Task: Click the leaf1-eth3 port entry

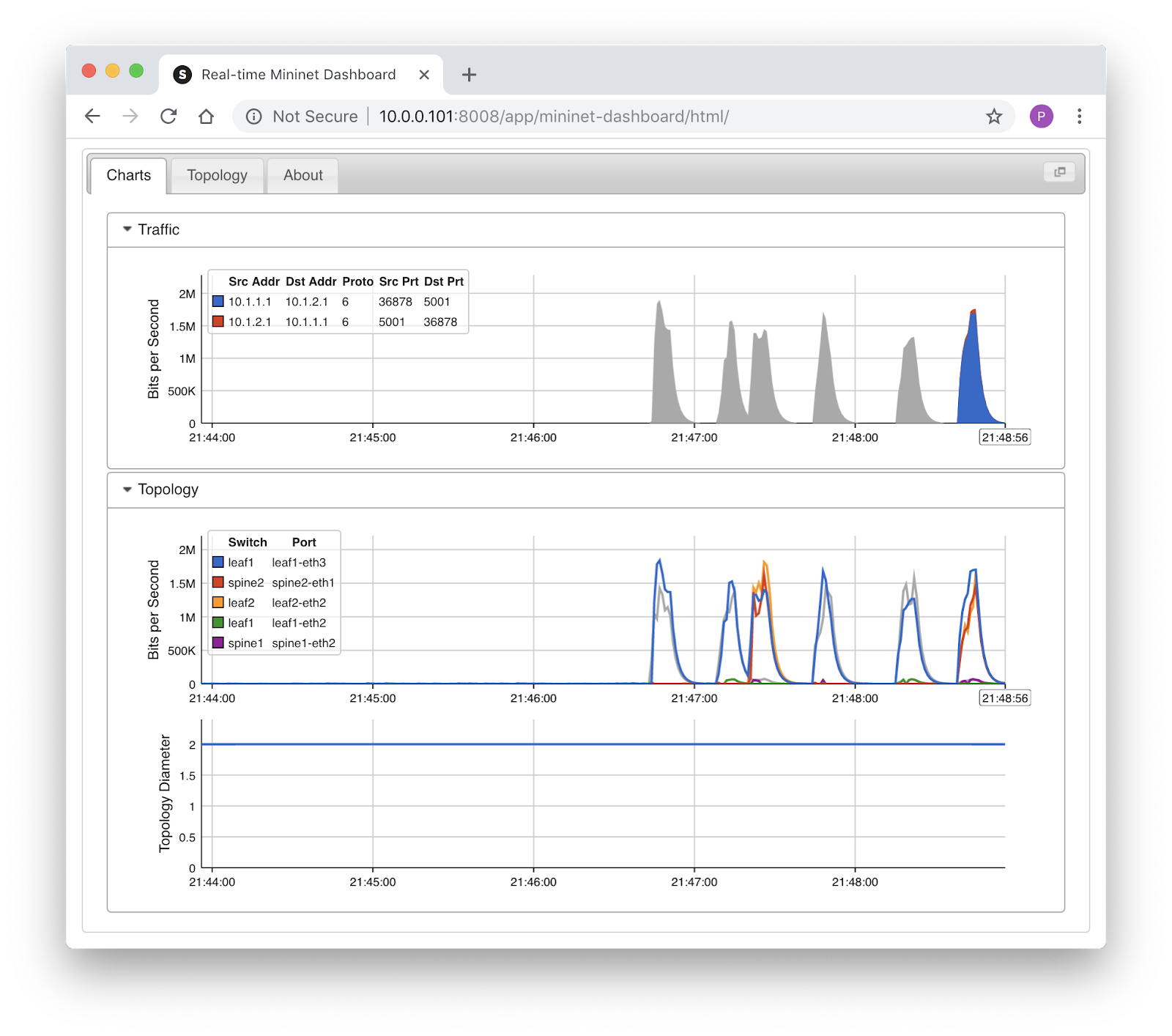Action: (x=299, y=563)
